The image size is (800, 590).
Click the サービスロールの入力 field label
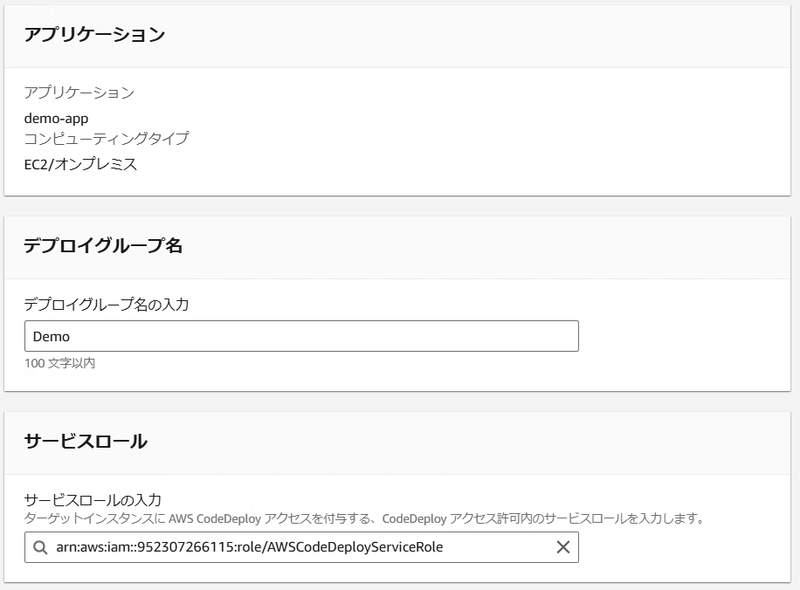(x=93, y=500)
